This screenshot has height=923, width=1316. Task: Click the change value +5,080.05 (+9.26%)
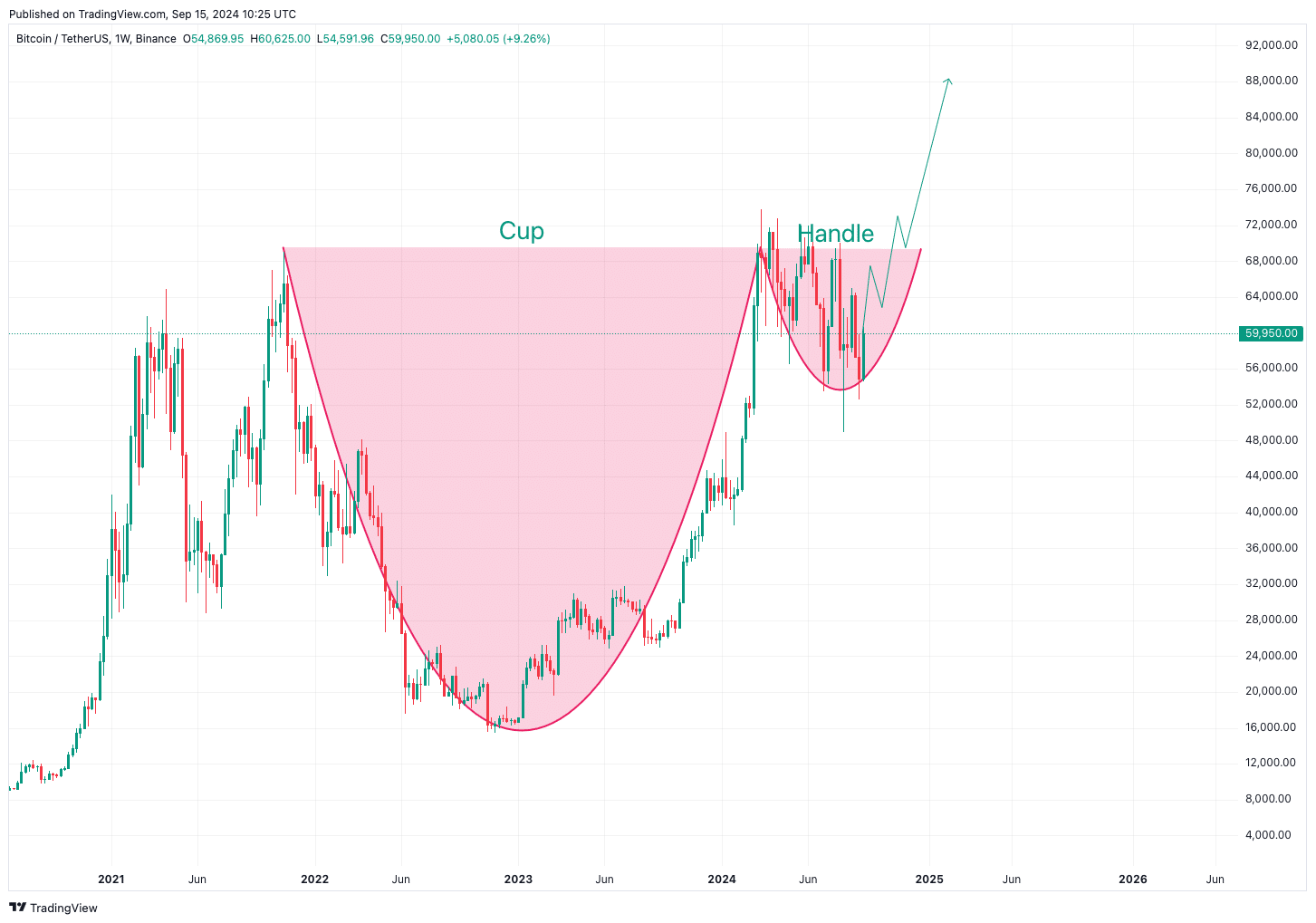tap(498, 39)
